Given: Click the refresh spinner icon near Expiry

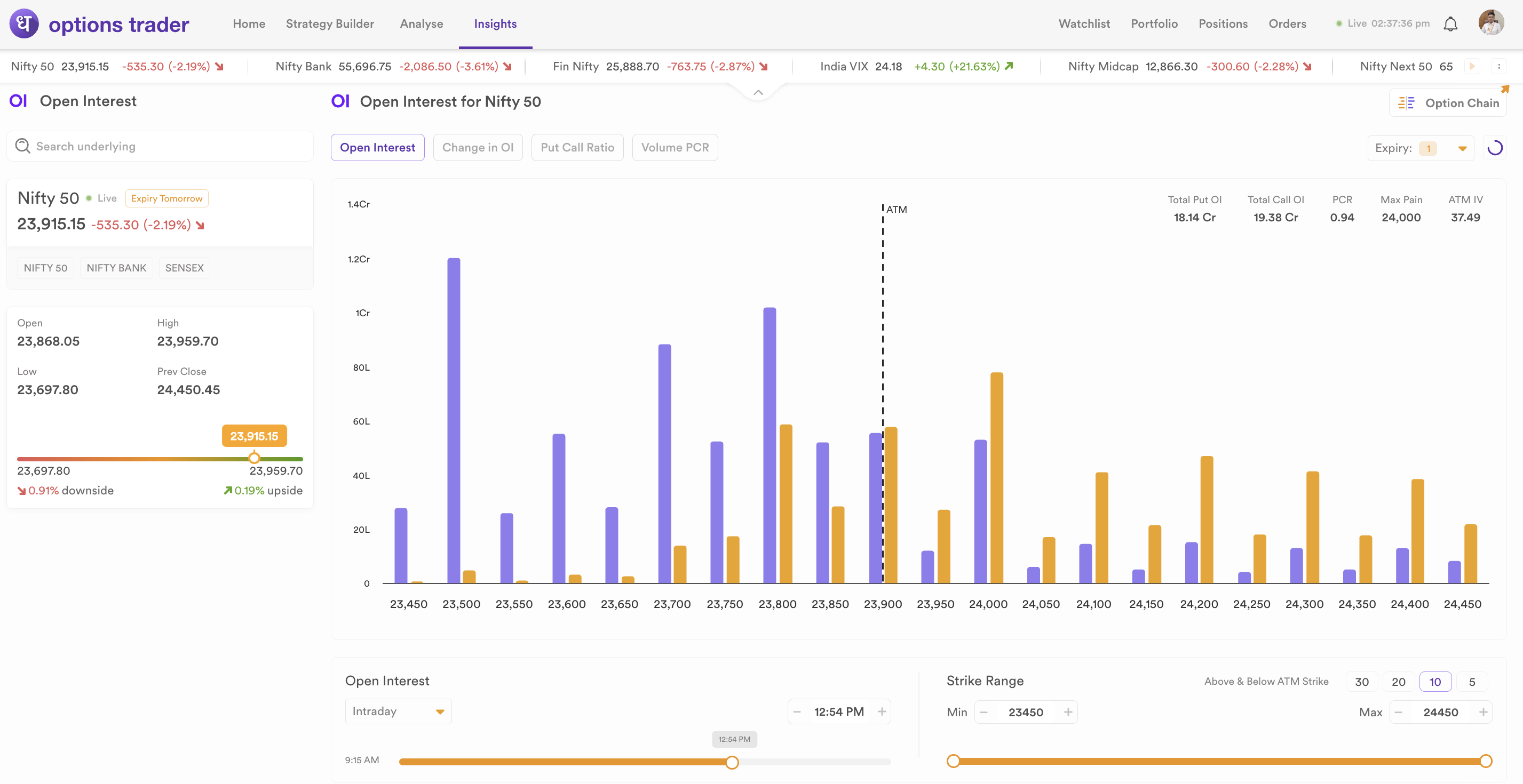Looking at the screenshot, I should click(x=1495, y=148).
